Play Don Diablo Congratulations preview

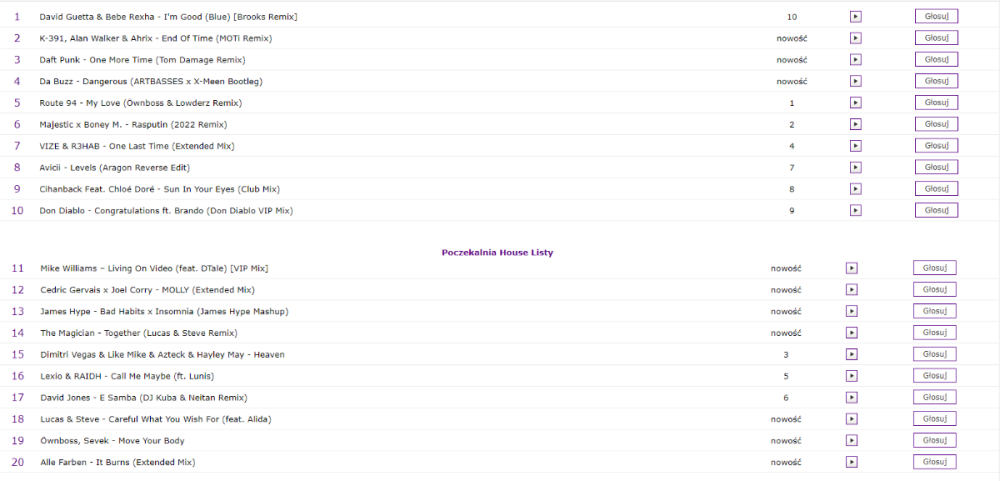(856, 210)
